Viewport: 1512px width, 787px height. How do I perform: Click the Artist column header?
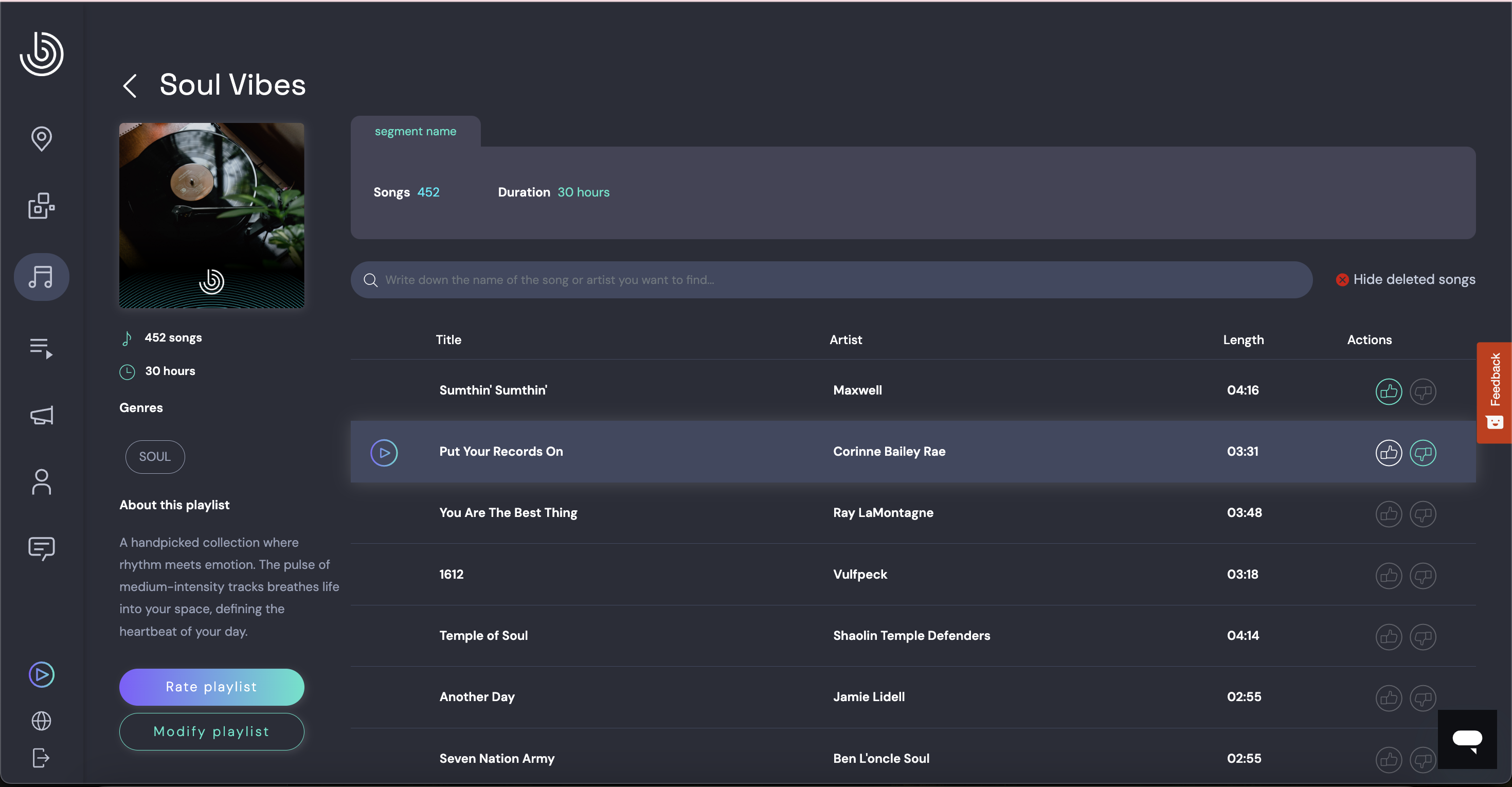click(846, 340)
